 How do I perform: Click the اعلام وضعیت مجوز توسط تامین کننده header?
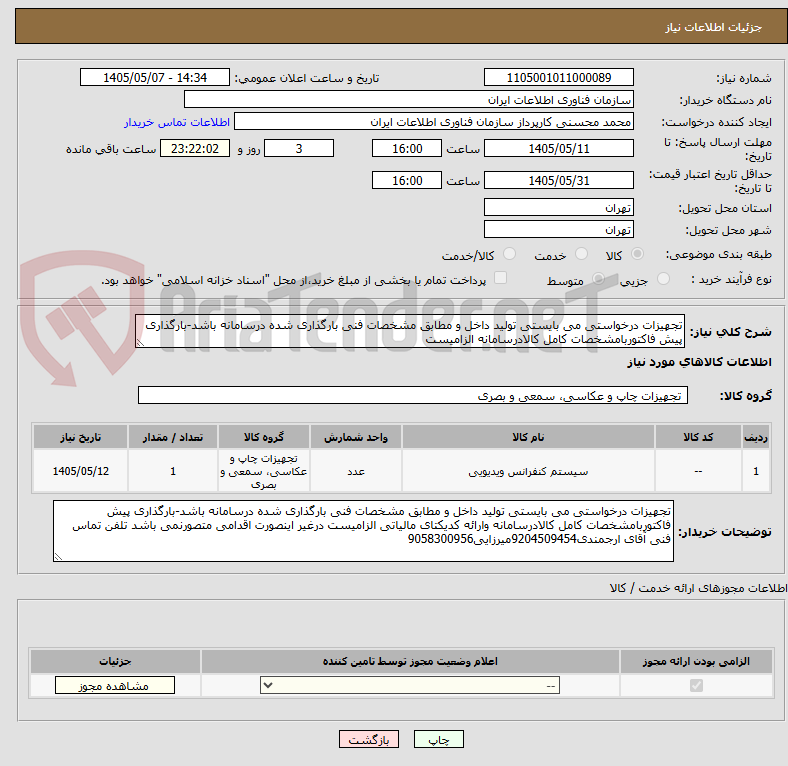(410, 661)
